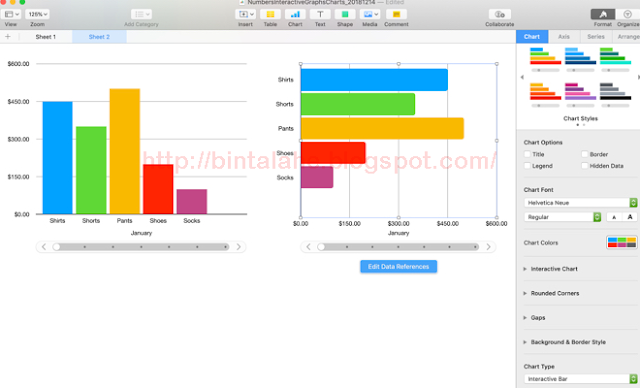Add a new sheet with plus icon
Image resolution: width=640 pixels, height=388 pixels.
tap(8, 37)
